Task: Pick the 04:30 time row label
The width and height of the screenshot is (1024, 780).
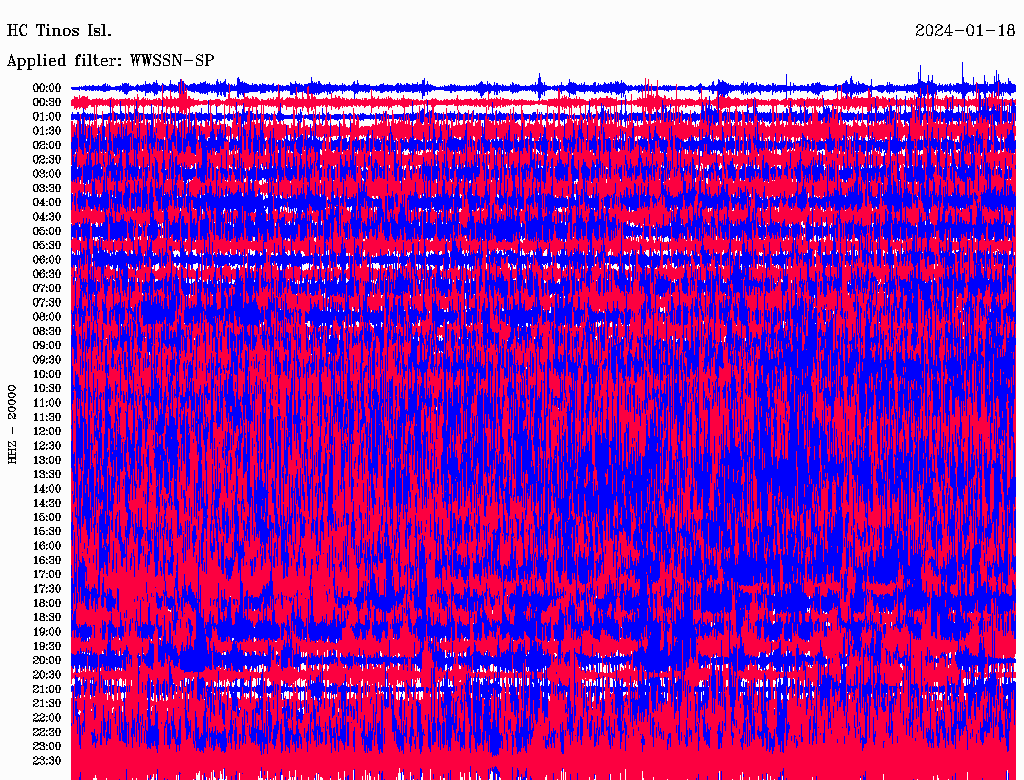Action: click(x=47, y=217)
